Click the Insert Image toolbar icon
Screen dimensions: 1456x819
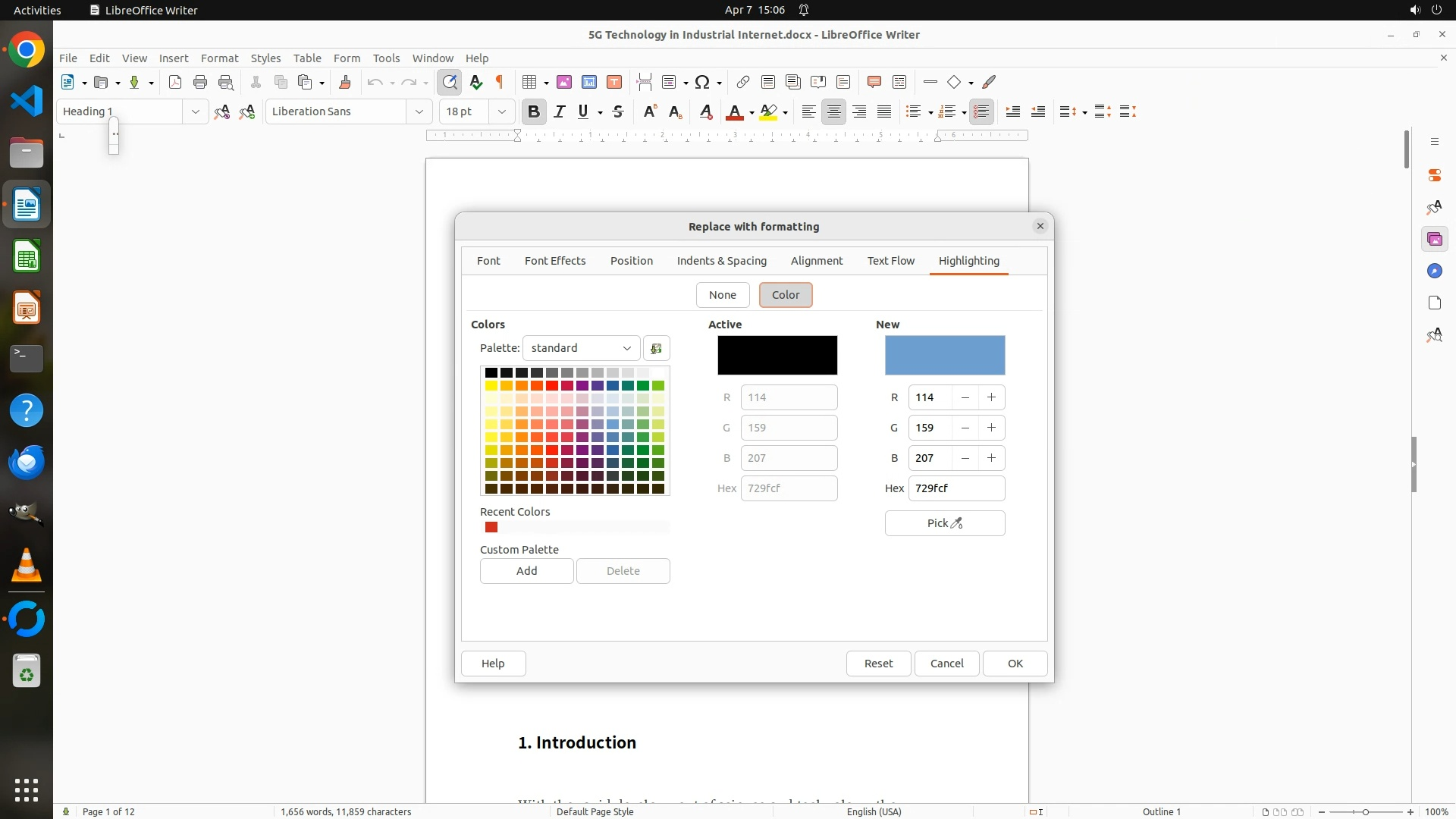[x=564, y=82]
